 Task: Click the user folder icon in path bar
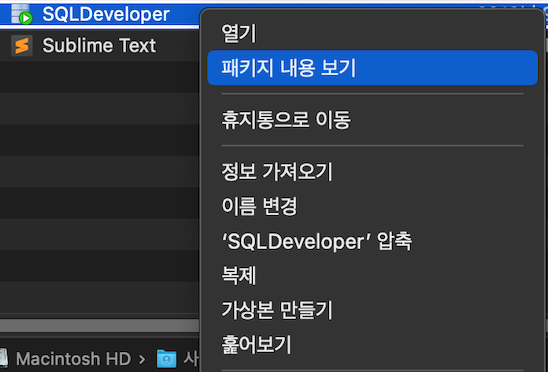coord(166,359)
